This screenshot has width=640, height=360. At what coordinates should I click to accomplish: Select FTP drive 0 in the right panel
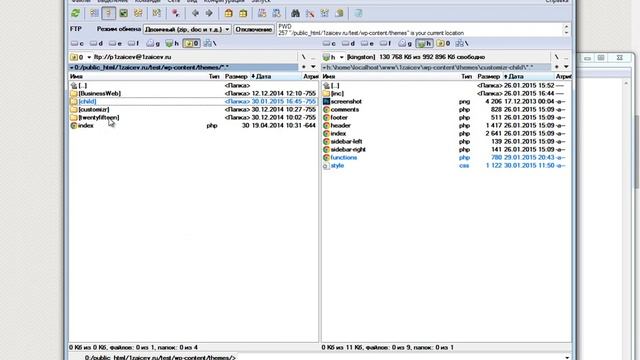[443, 43]
